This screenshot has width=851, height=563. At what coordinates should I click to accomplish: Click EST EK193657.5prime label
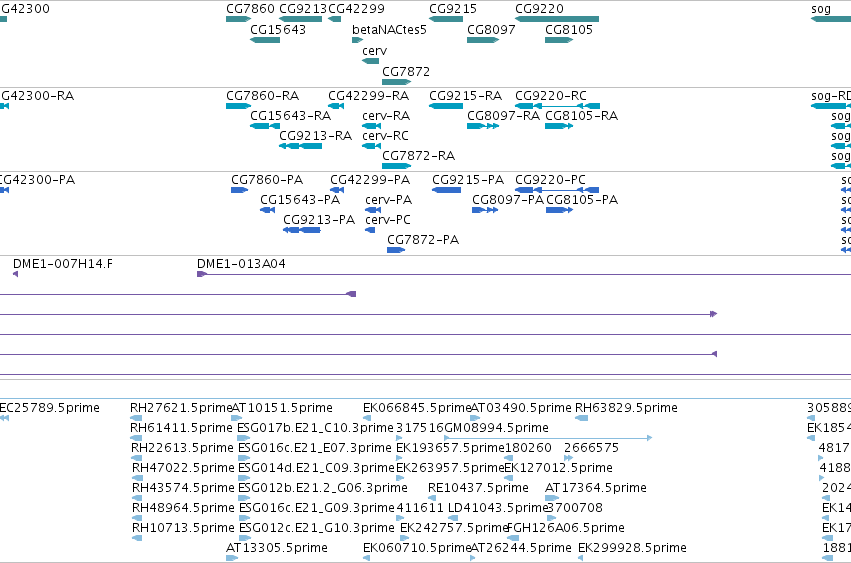pos(451,448)
